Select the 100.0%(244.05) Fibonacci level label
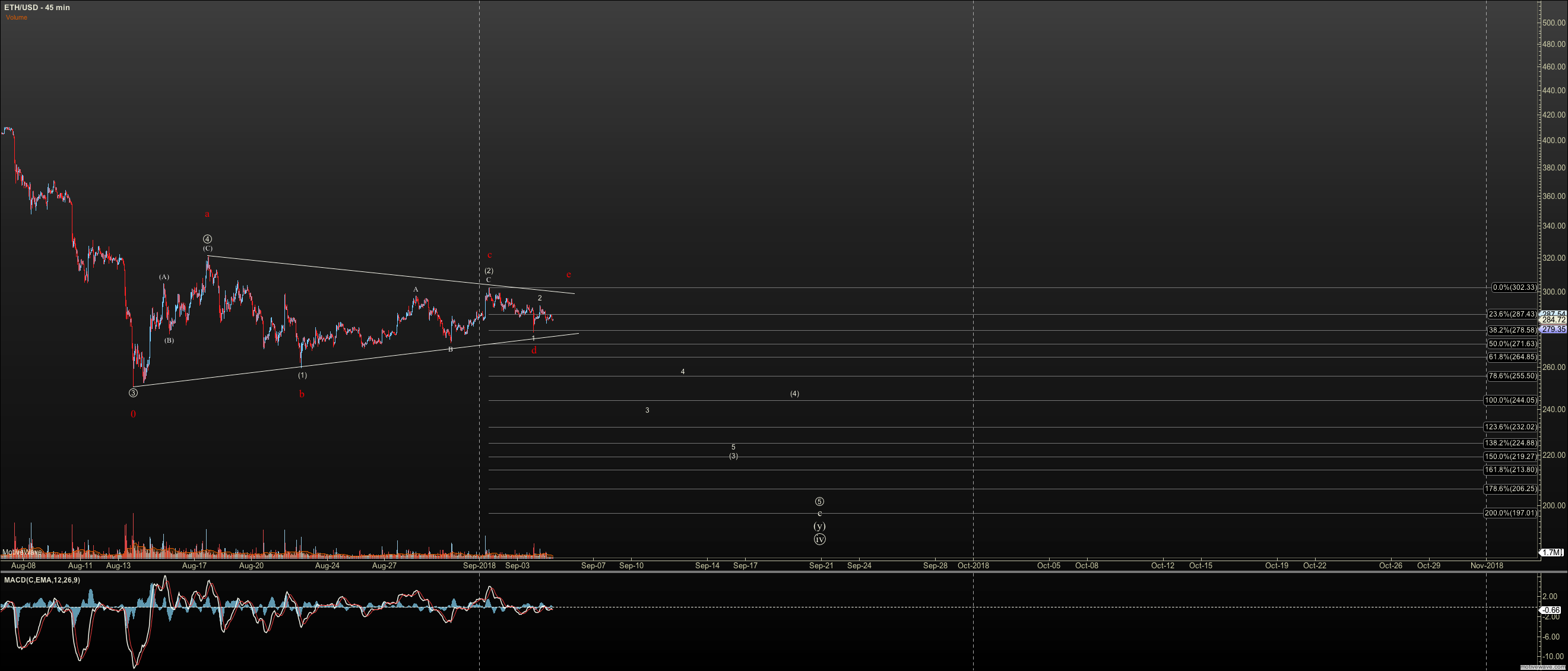This screenshot has width=1568, height=671. click(1510, 400)
